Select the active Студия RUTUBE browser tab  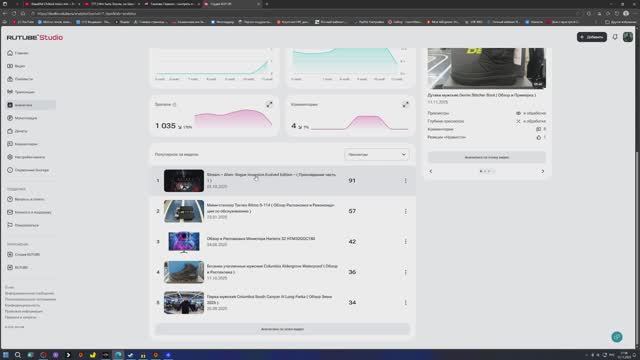231,4
